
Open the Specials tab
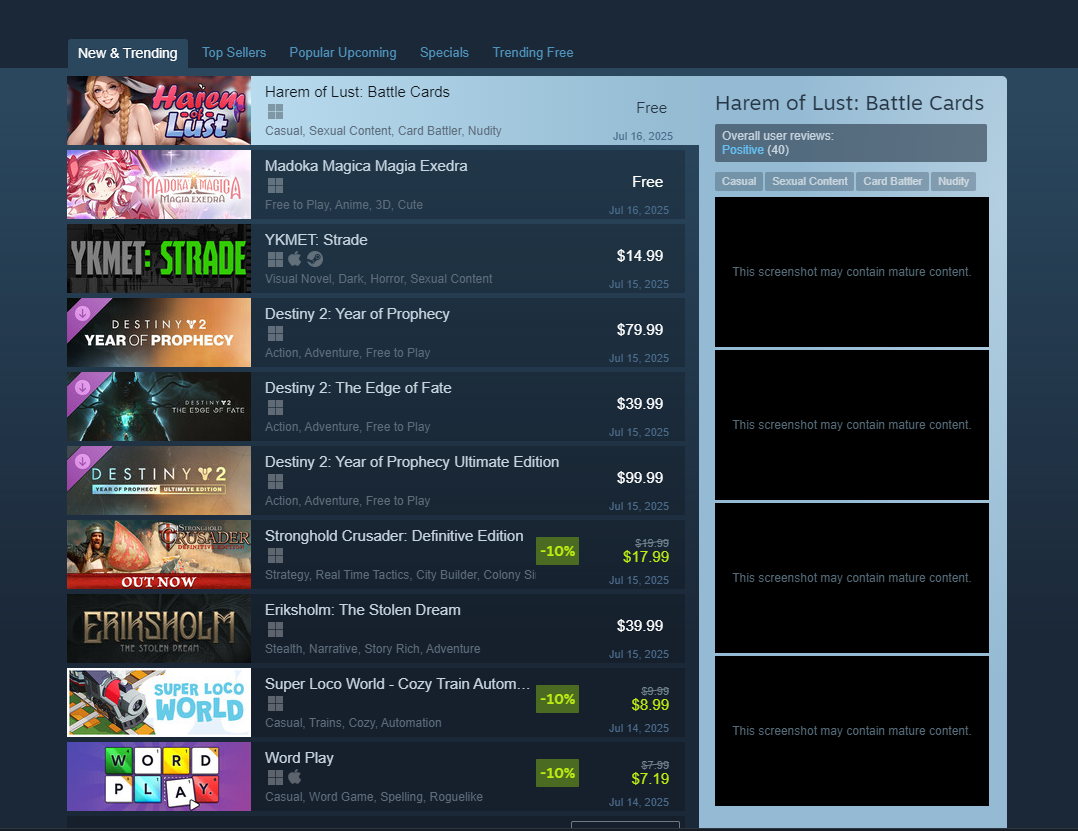(444, 52)
